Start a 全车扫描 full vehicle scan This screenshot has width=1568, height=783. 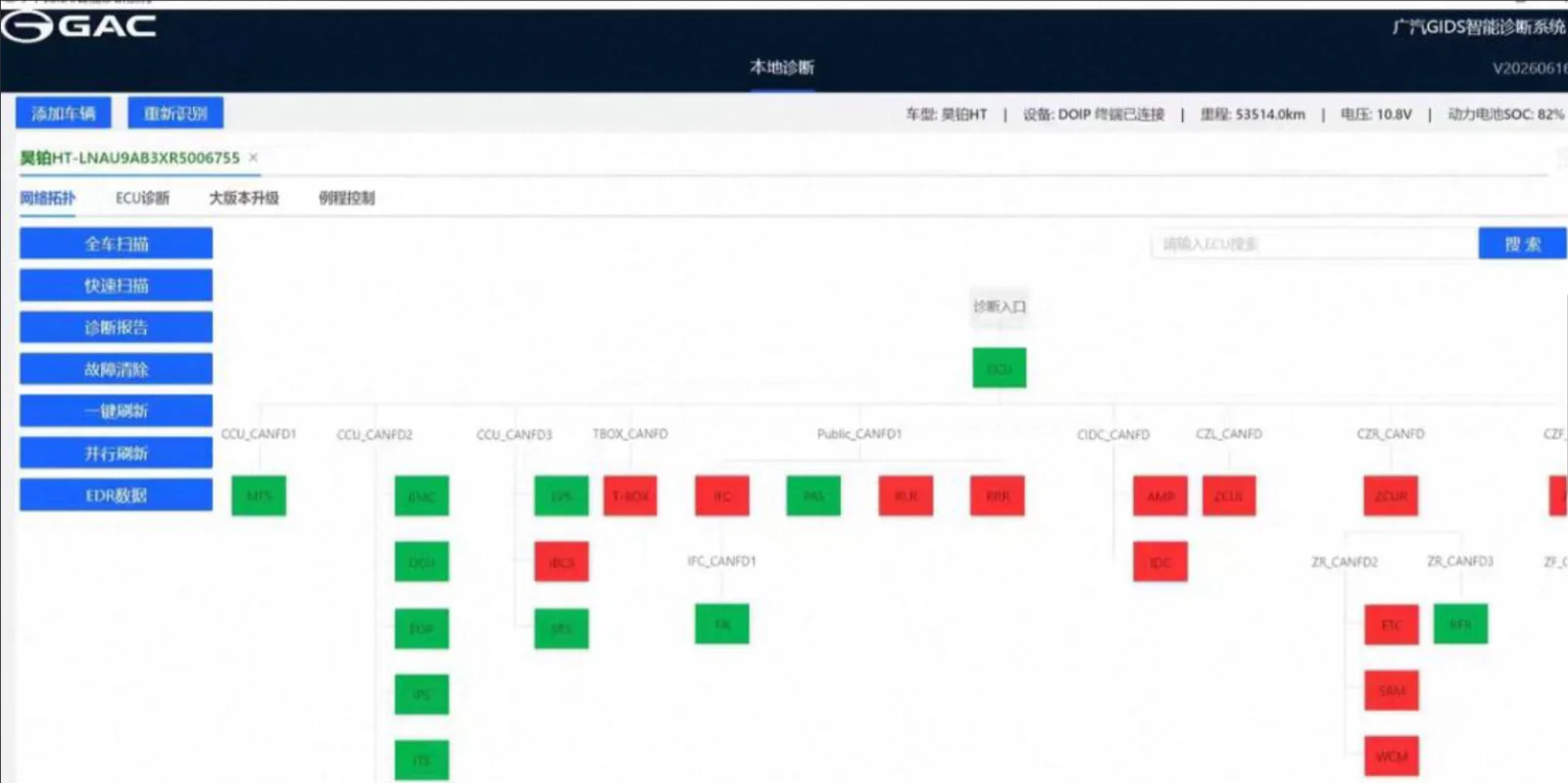[x=116, y=244]
